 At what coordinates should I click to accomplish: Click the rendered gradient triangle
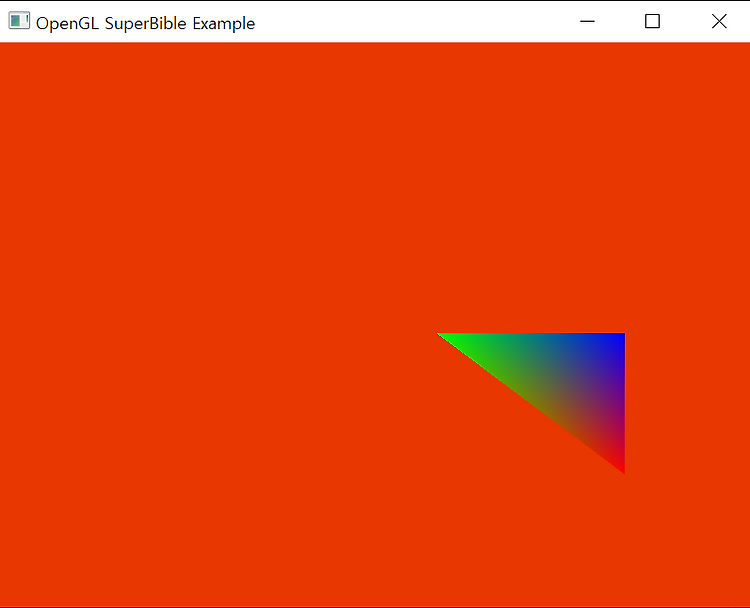pyautogui.click(x=562, y=379)
